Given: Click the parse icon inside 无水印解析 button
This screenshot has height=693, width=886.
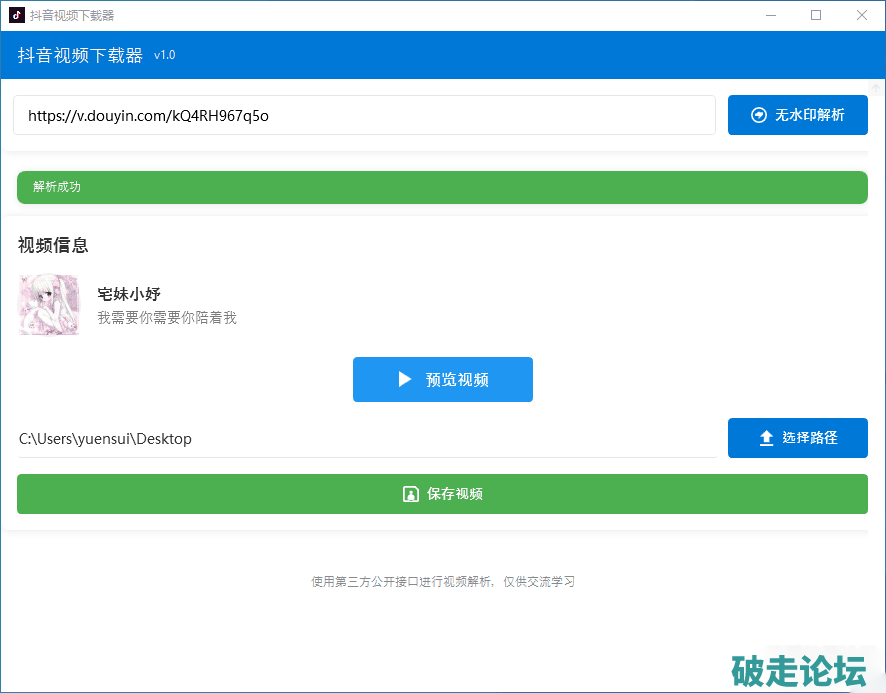Looking at the screenshot, I should (759, 115).
